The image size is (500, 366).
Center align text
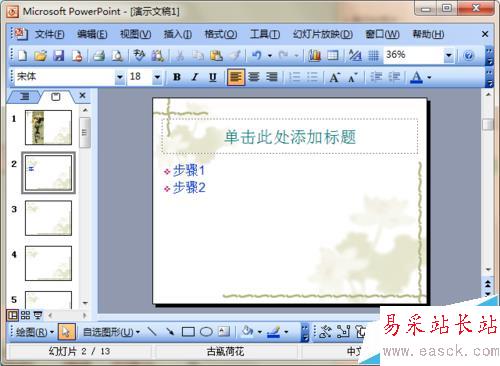(x=254, y=77)
